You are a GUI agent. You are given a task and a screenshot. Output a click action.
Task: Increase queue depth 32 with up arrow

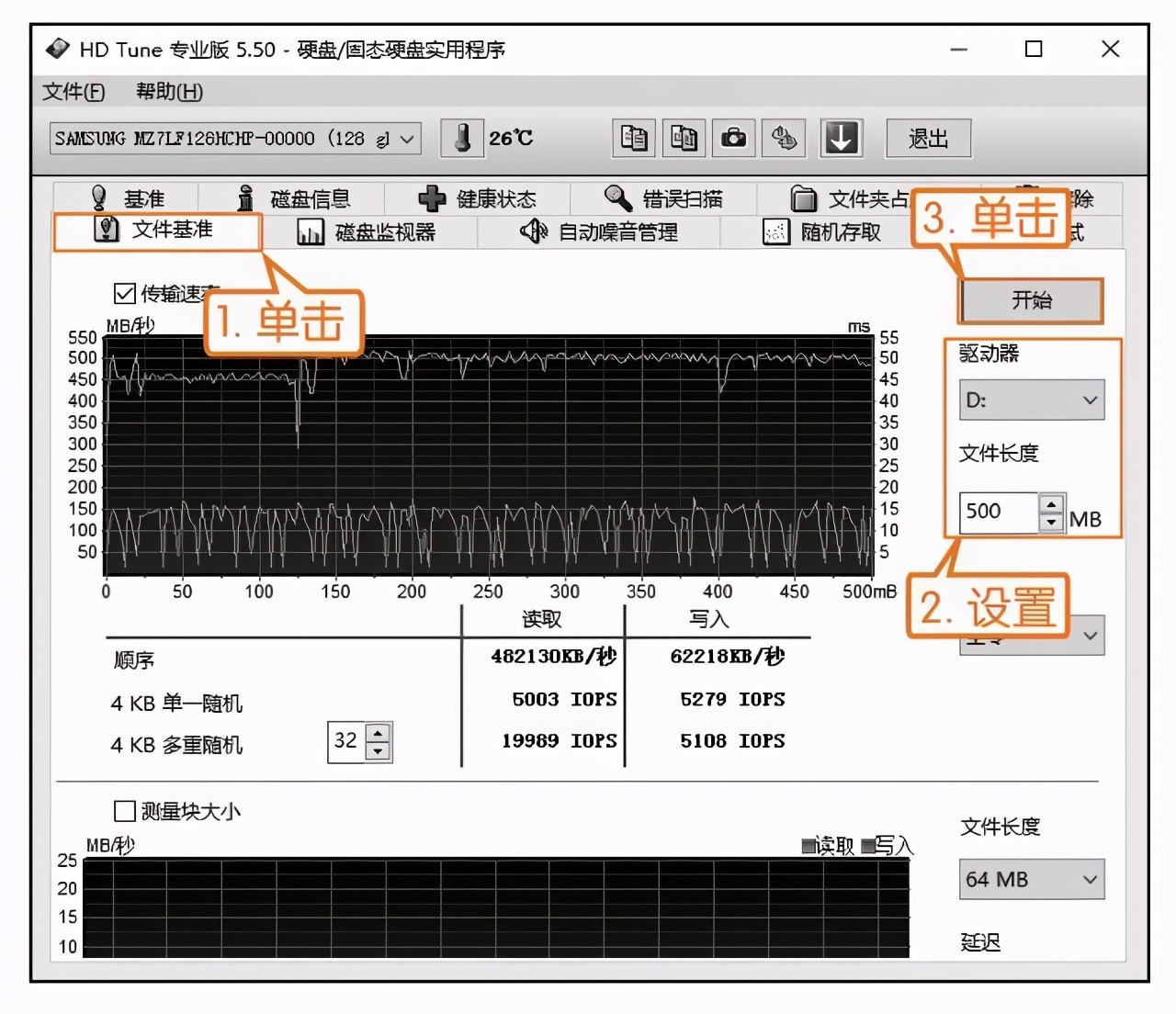tap(378, 733)
